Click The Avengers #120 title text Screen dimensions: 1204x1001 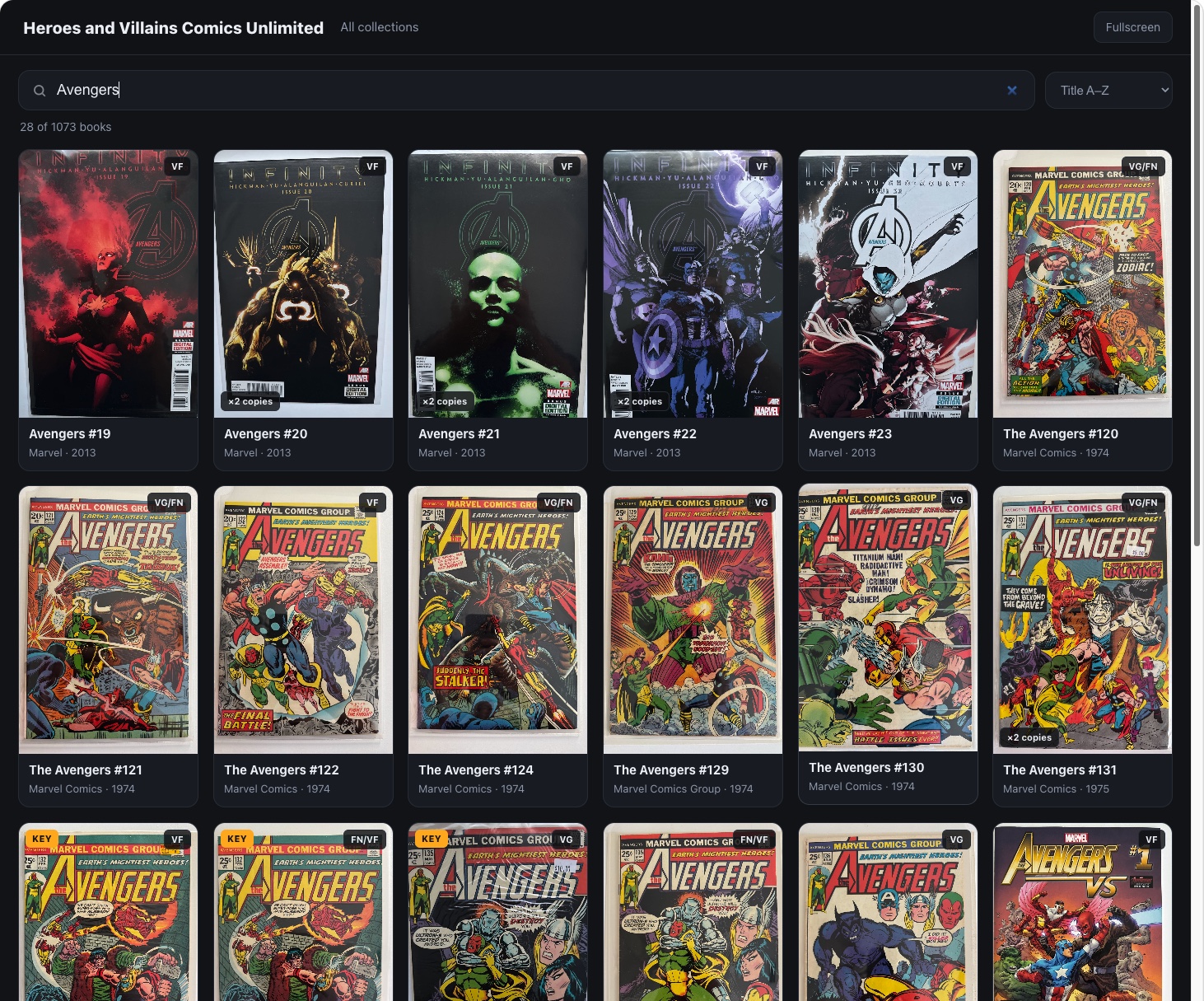[1061, 434]
